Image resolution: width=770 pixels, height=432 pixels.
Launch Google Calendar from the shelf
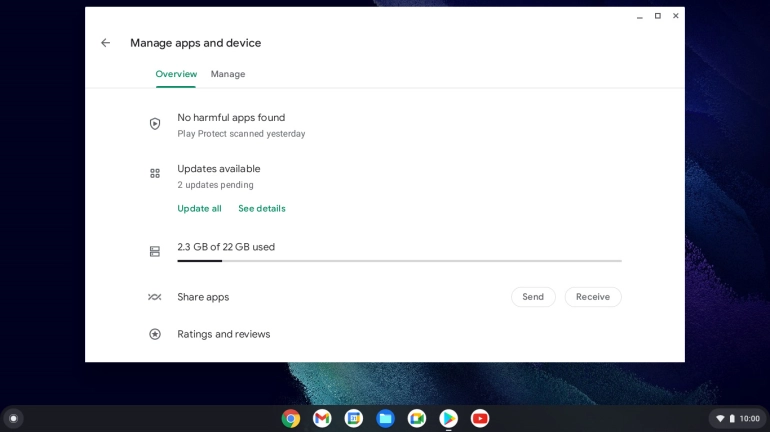coord(354,418)
